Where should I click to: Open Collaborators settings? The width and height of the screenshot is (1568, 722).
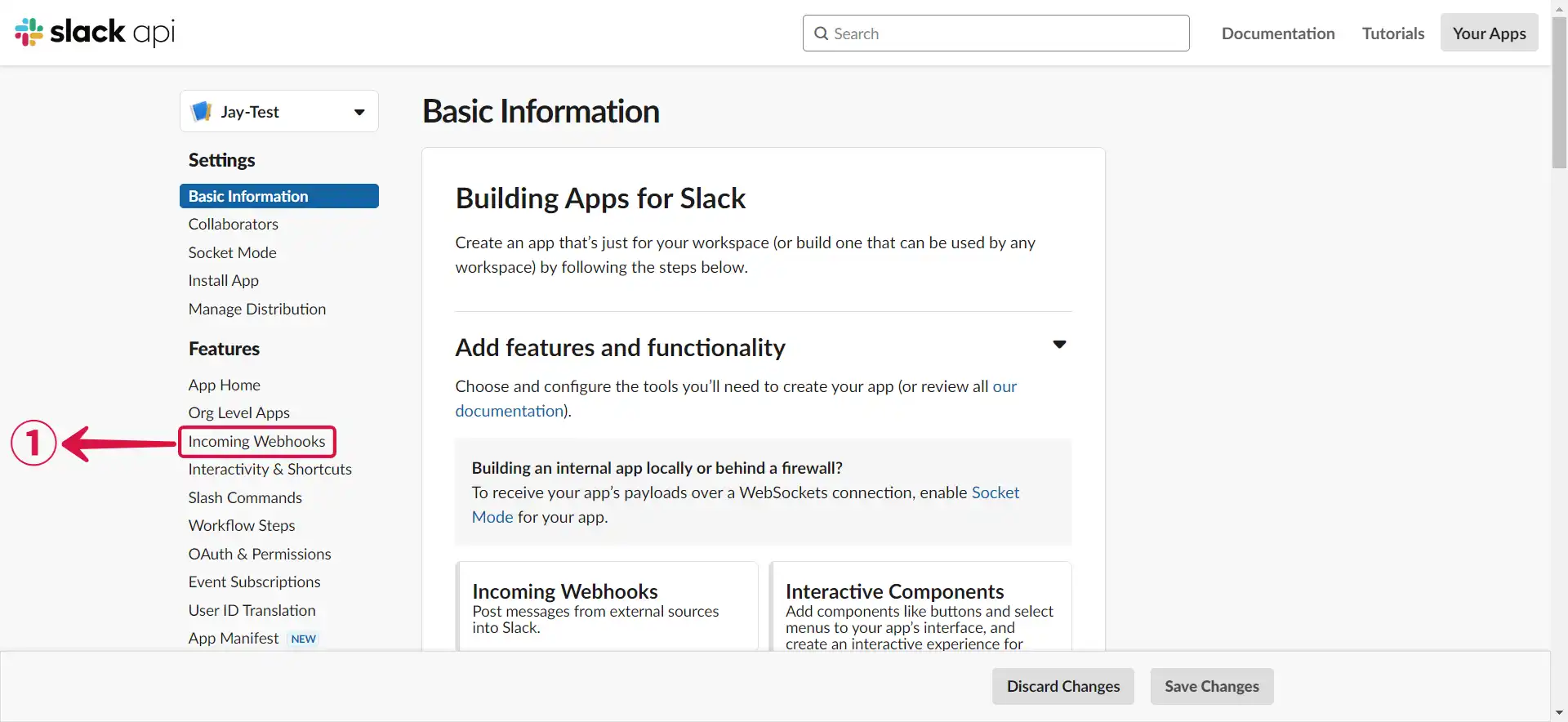(234, 224)
